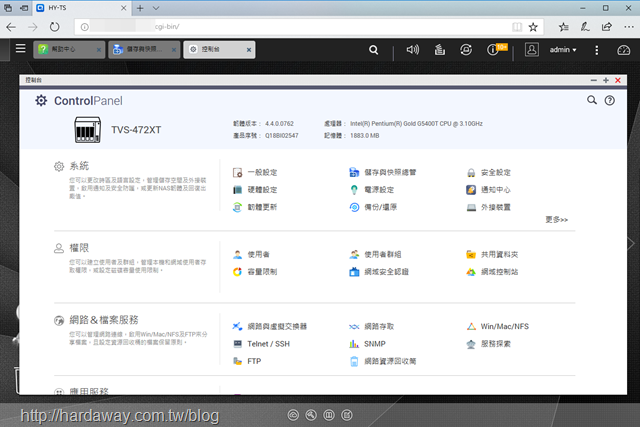This screenshot has width=640, height=427.
Task: Close the 儲存與快照 tab
Action: click(174, 50)
